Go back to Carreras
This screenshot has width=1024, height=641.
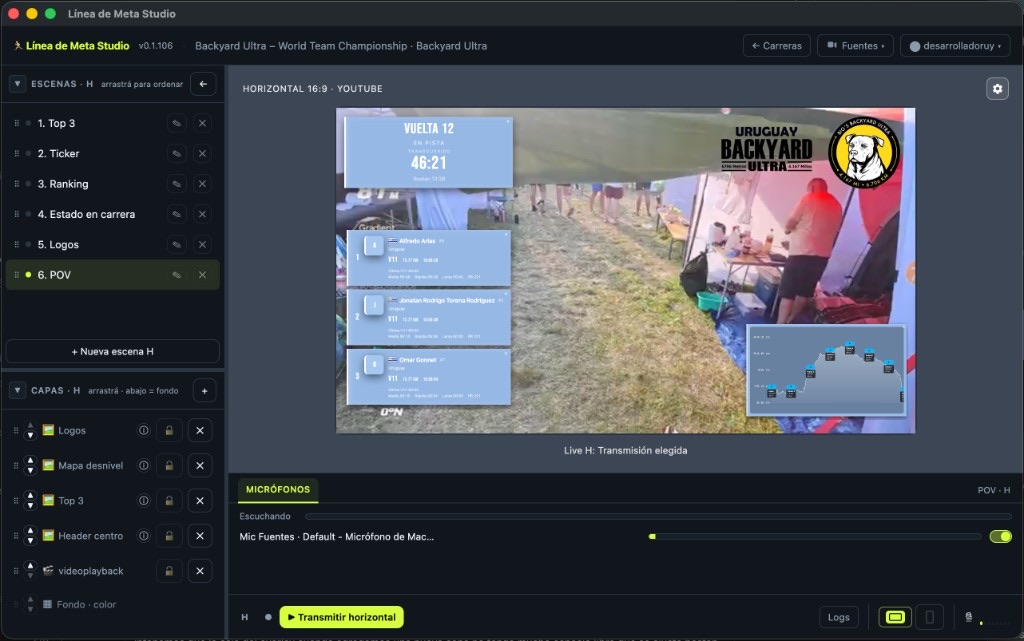pyautogui.click(x=777, y=46)
